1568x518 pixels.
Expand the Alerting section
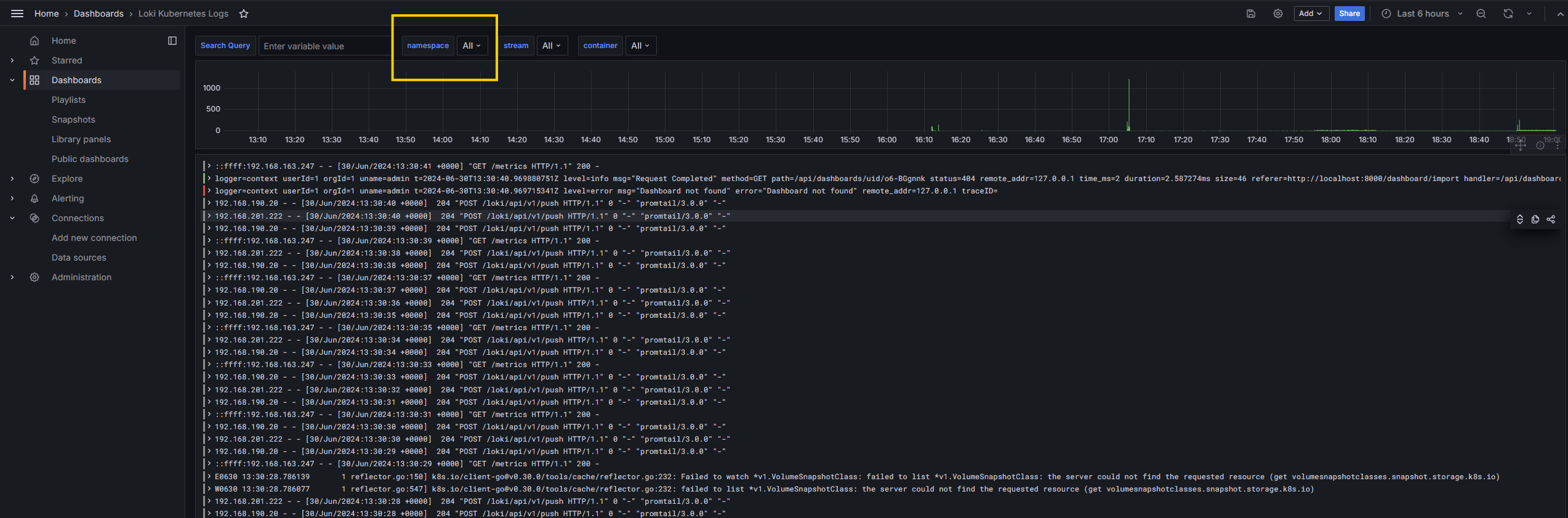[12, 198]
